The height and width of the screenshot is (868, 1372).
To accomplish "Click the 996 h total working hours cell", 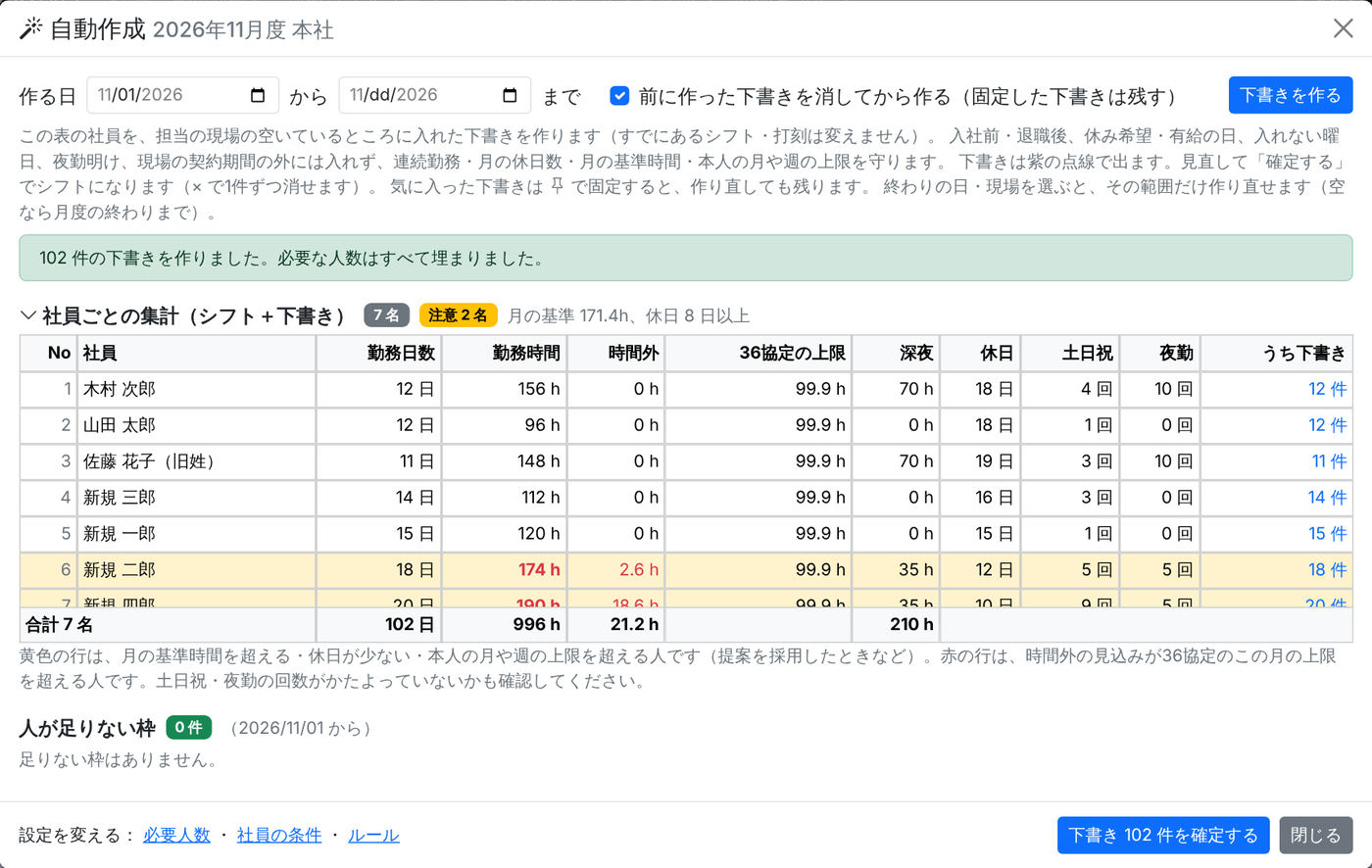I will click(504, 625).
